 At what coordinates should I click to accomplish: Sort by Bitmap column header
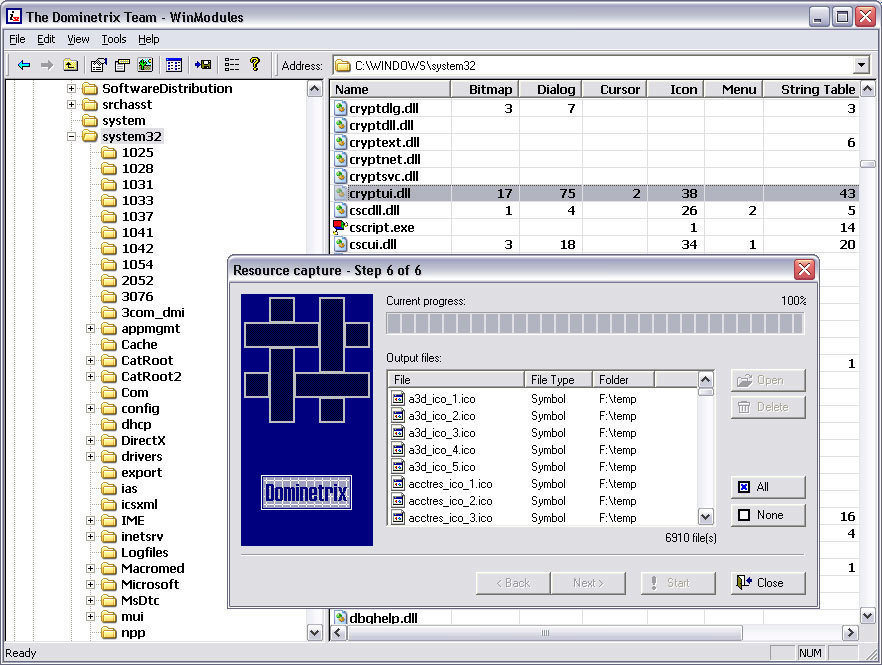484,89
